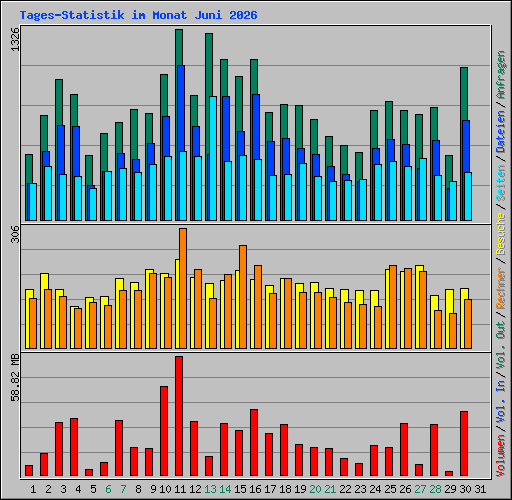The image size is (512, 500).
Task: Click the yellow Besuche legend label
Action: pyautogui.click(x=501, y=234)
